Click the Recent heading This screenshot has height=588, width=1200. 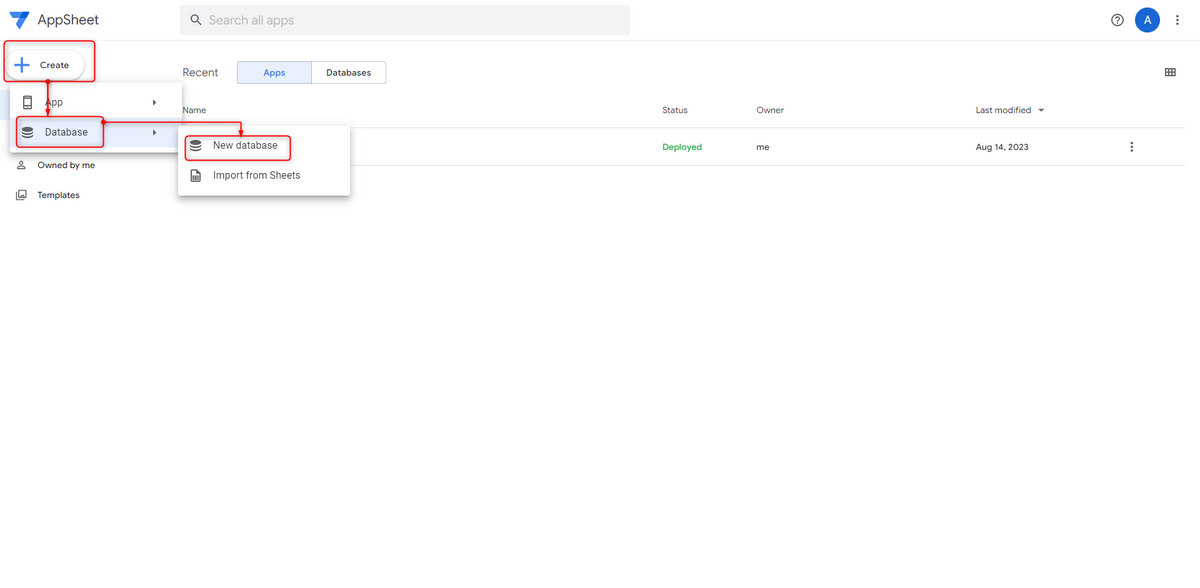pyautogui.click(x=200, y=73)
